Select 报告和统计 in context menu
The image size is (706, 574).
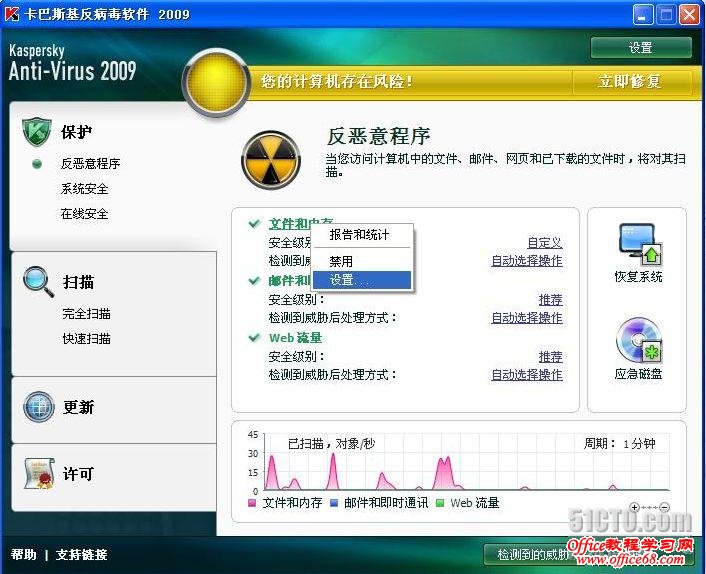coord(362,235)
